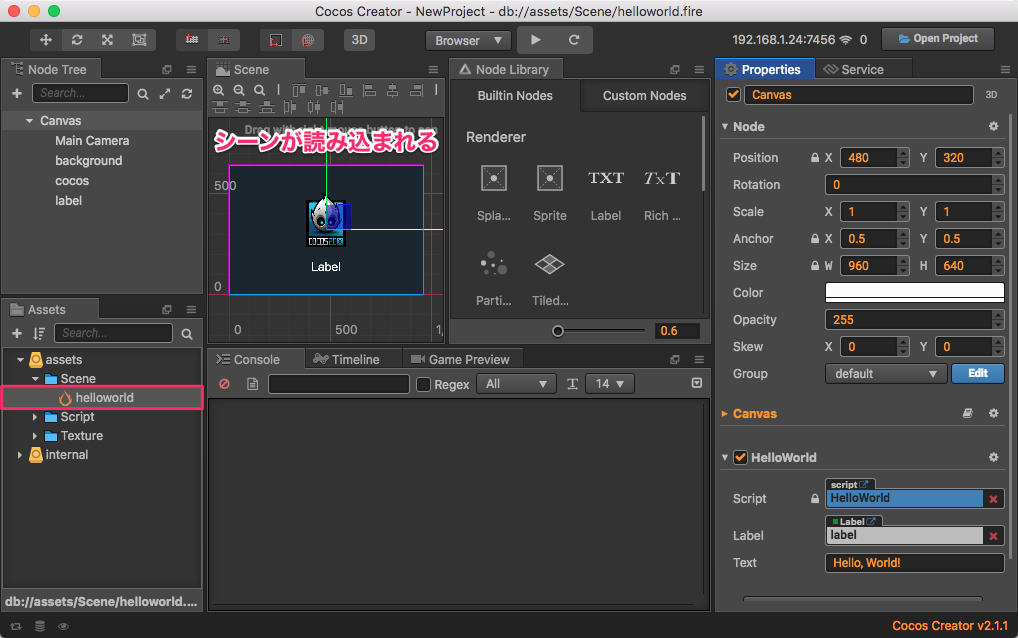Clear the Script HelloWorld reference
1018x638 pixels.
coord(993,499)
